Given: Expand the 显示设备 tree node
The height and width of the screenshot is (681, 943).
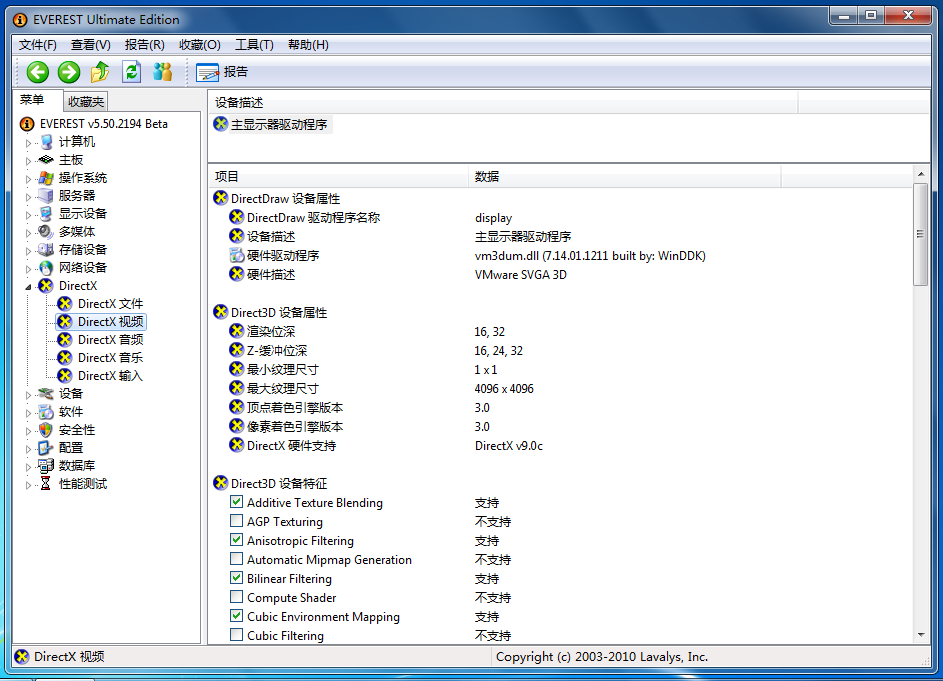Looking at the screenshot, I should tap(29, 215).
